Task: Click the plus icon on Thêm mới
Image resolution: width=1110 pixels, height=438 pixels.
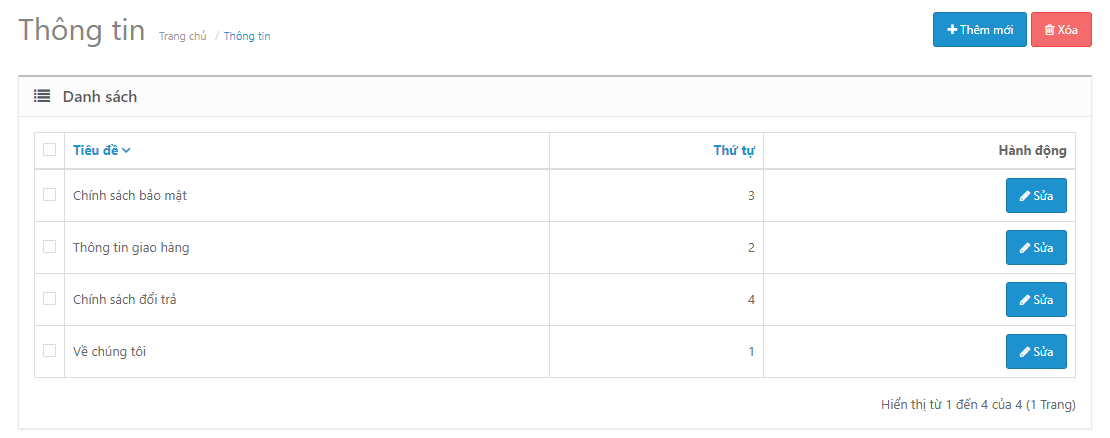Action: pyautogui.click(x=952, y=30)
